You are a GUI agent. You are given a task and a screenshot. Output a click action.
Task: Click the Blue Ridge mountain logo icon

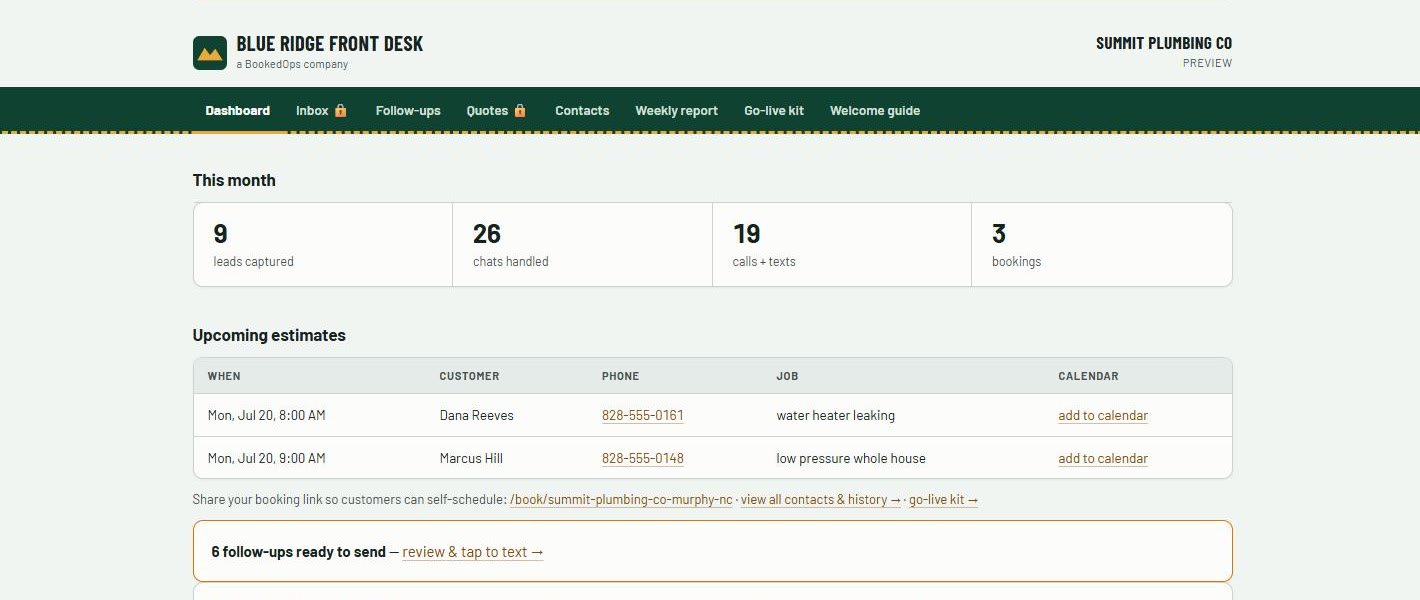tap(210, 53)
